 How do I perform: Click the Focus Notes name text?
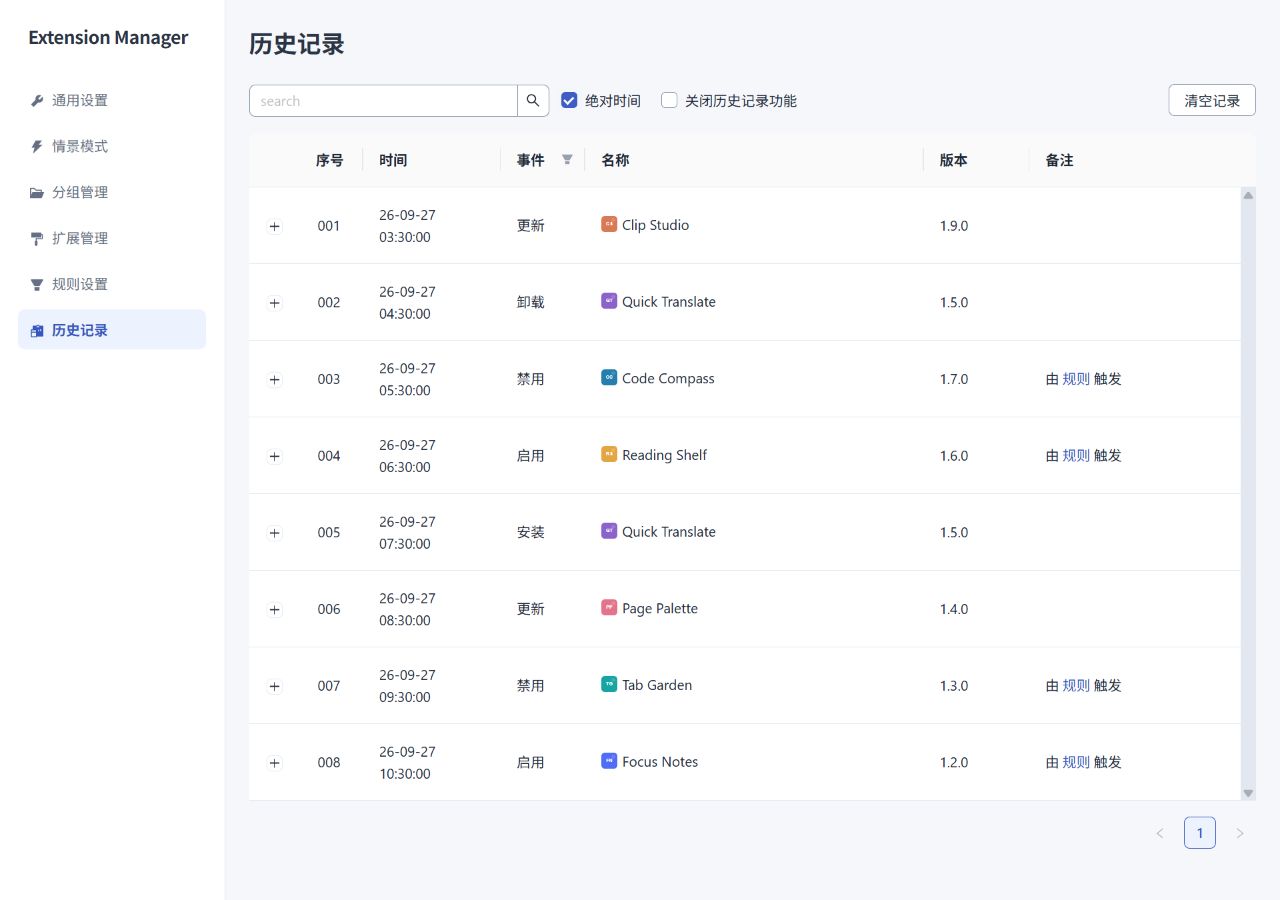pyautogui.click(x=660, y=762)
